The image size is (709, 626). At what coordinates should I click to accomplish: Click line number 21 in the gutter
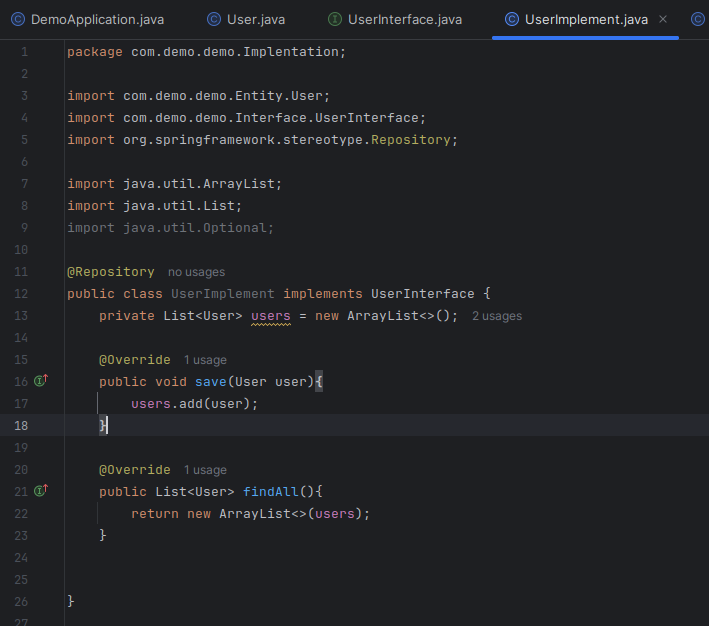[x=21, y=492]
